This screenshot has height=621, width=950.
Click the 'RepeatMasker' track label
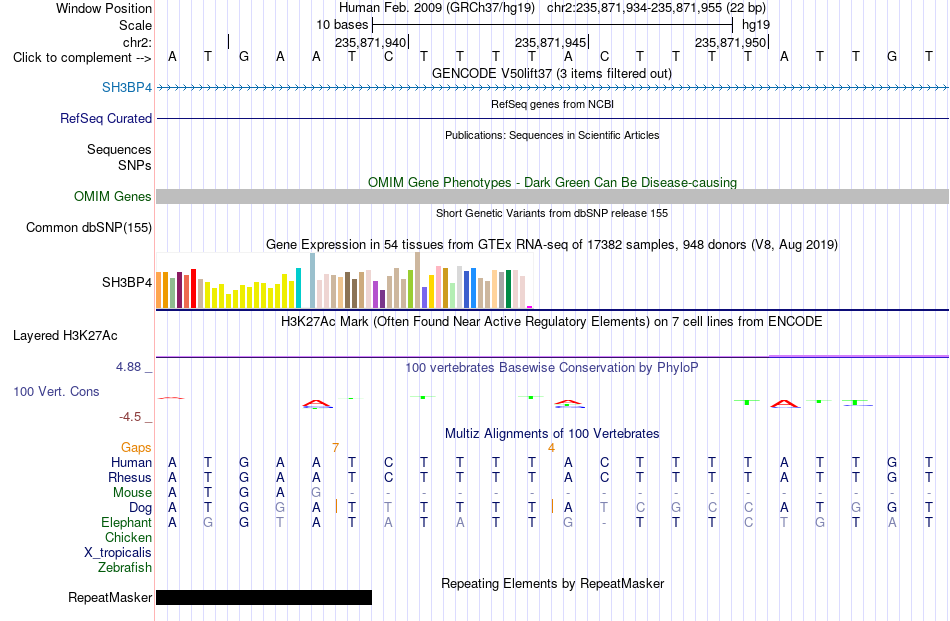point(110,597)
